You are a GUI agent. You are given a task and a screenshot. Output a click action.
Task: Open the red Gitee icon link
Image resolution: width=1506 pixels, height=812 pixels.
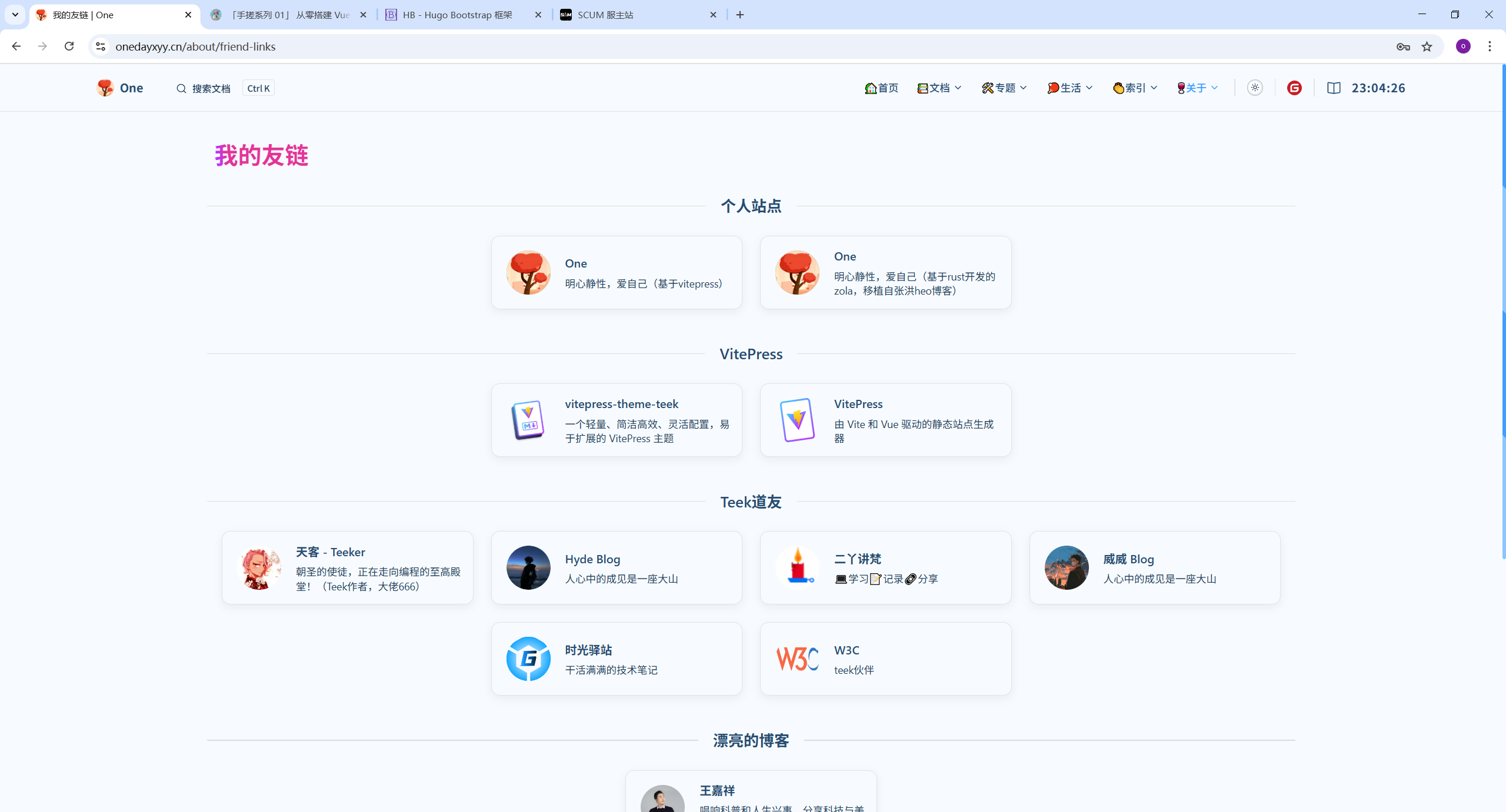pyautogui.click(x=1294, y=88)
